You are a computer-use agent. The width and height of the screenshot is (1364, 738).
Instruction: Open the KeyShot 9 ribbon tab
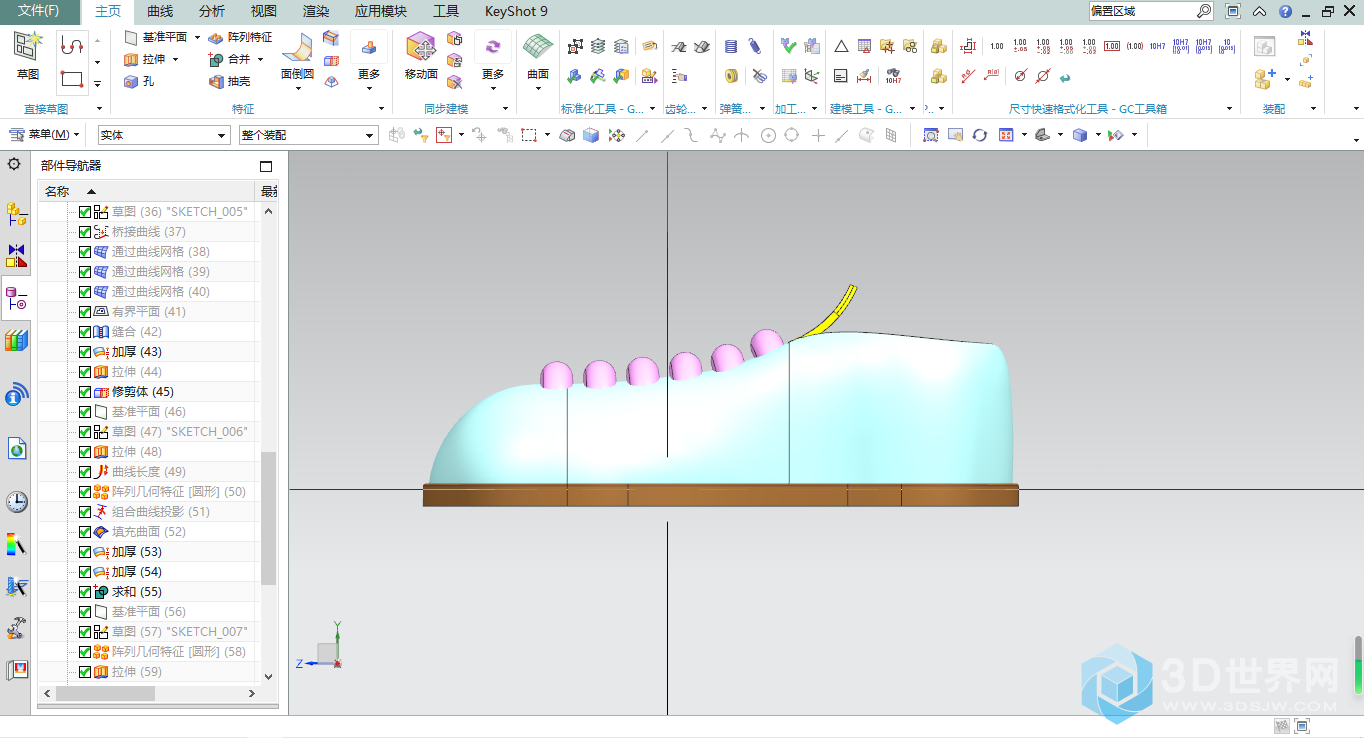(516, 11)
